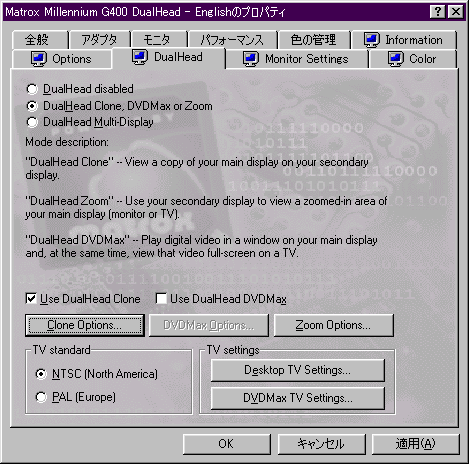This screenshot has width=469, height=464.
Task: Click the "Mode description:" label
Action: 67,142
